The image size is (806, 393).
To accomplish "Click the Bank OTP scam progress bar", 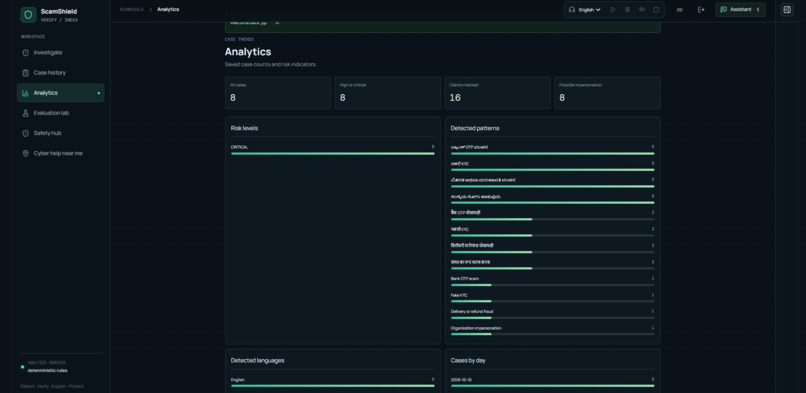I will [x=553, y=285].
